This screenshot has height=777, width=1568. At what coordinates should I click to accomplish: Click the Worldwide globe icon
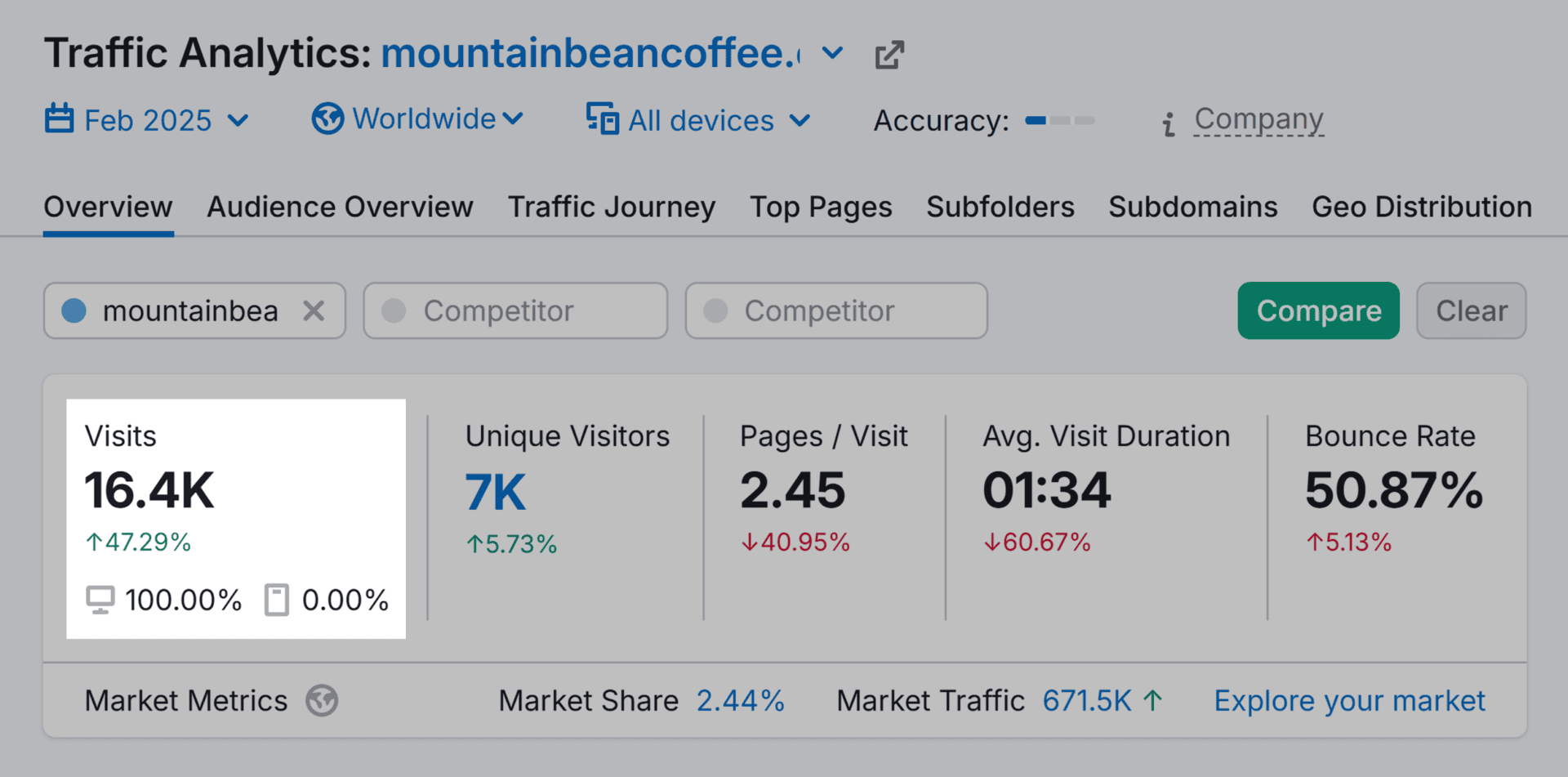pyautogui.click(x=327, y=119)
